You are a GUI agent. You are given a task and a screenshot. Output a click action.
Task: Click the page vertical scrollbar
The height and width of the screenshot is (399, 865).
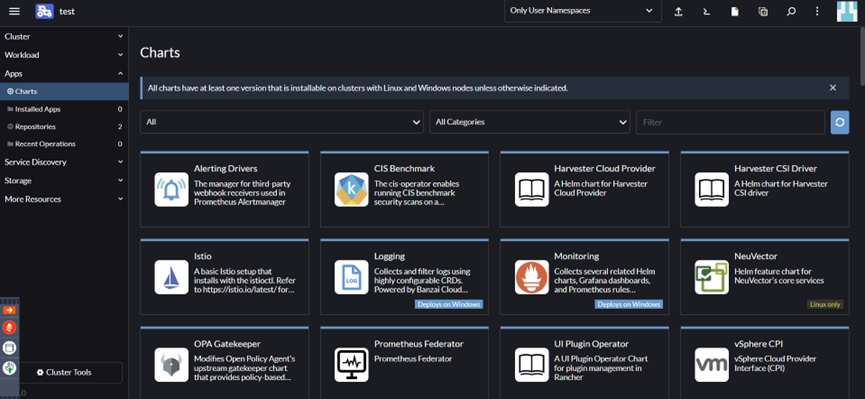[x=862, y=55]
